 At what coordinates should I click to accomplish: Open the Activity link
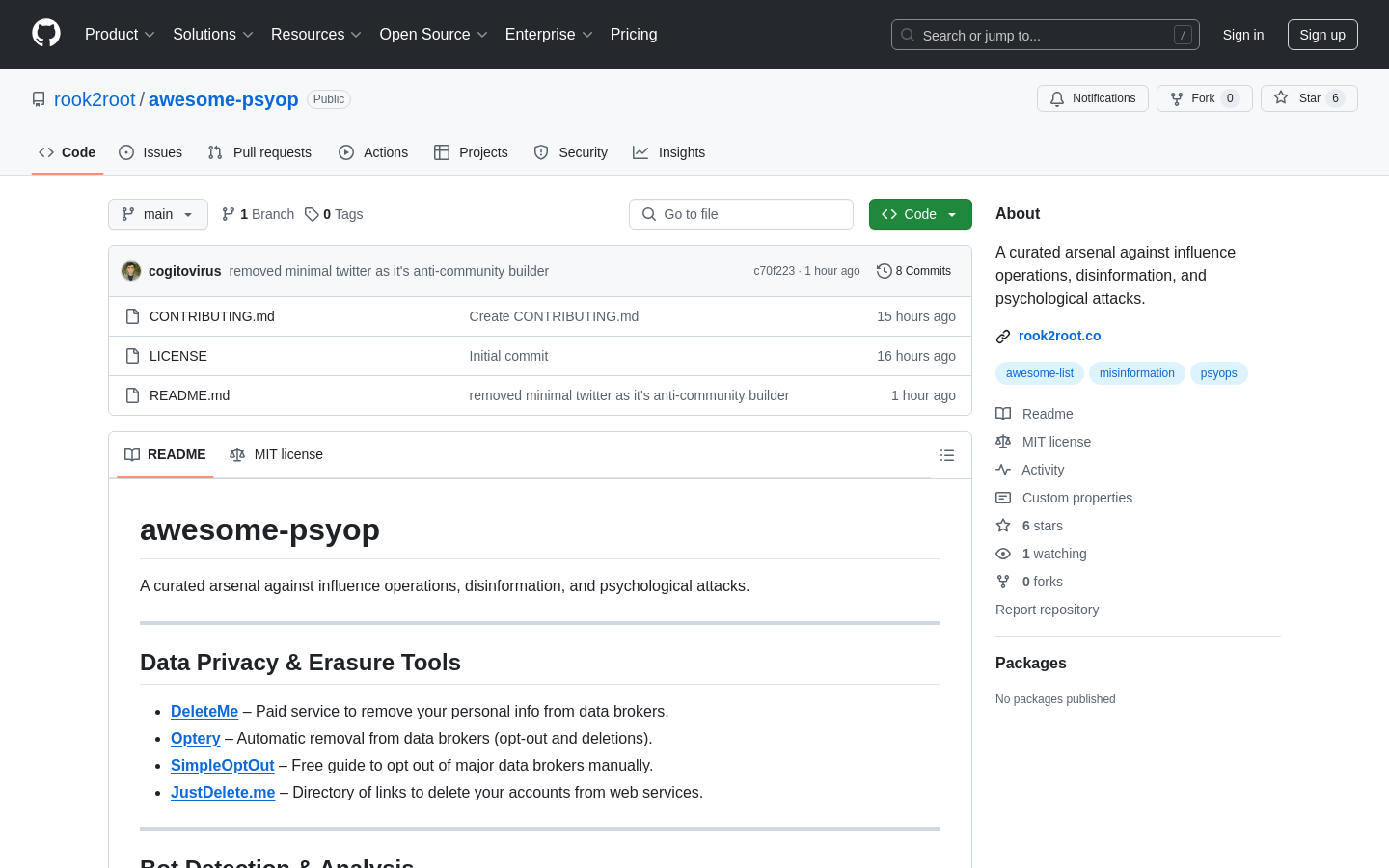coord(1030,470)
